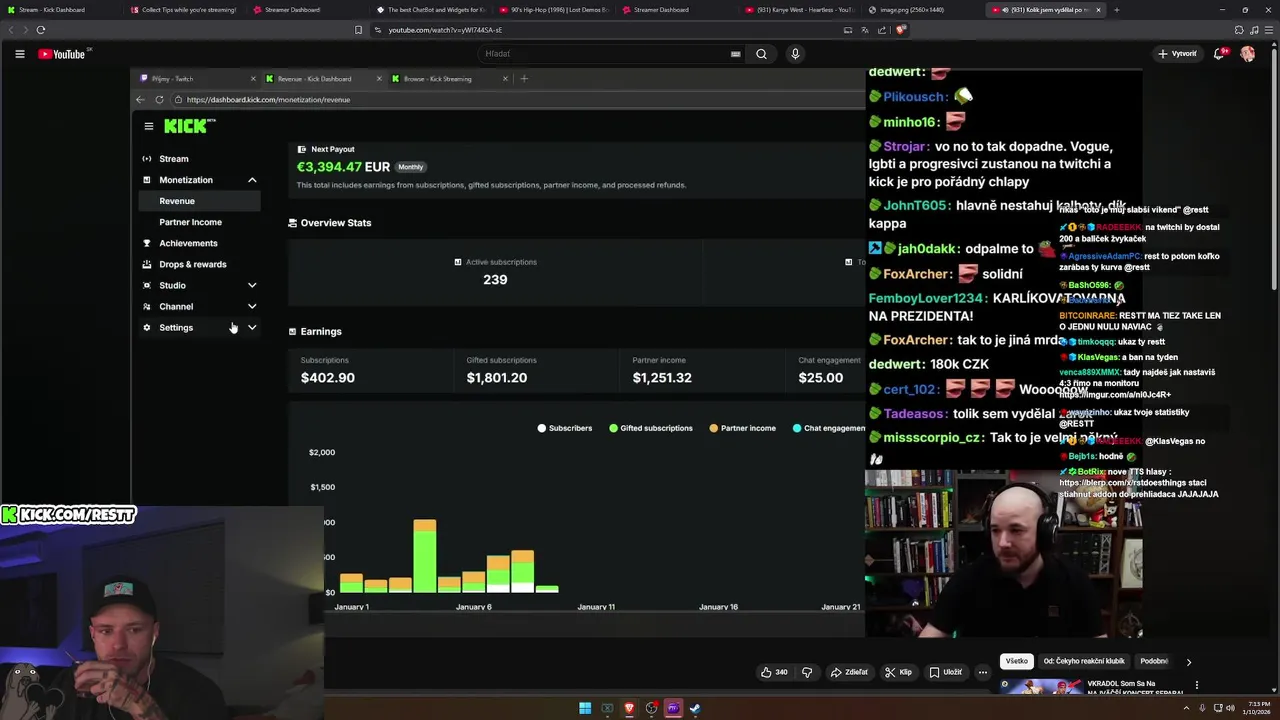Open the Windows Start button
1280x720 pixels.
coord(585,709)
